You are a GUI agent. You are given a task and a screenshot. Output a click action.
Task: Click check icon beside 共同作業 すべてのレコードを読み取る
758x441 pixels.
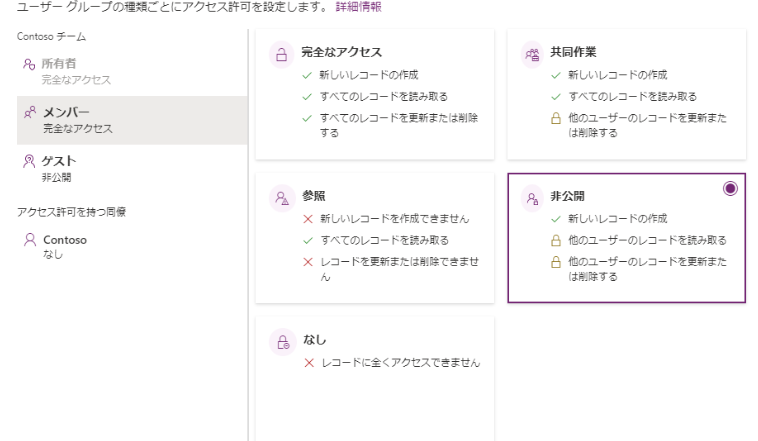click(556, 97)
